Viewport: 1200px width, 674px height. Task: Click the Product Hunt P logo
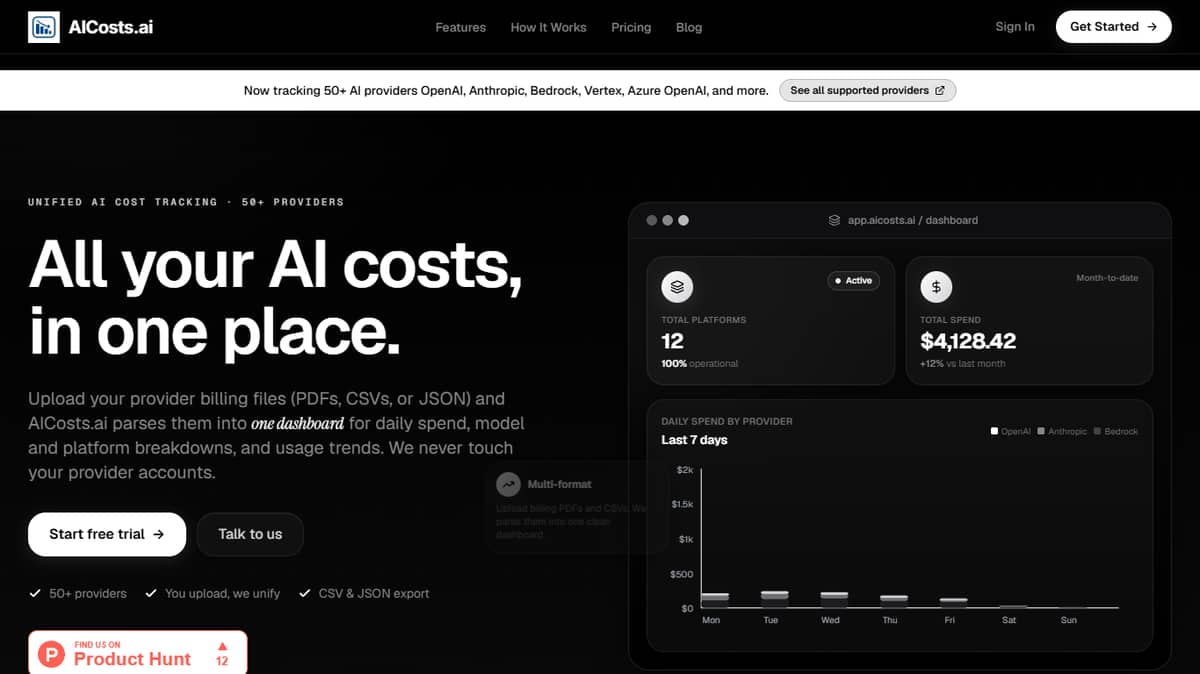point(52,655)
